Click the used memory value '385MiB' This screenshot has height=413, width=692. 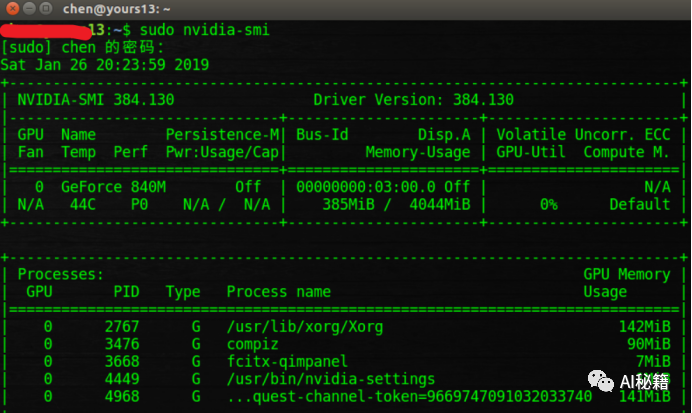click(348, 205)
